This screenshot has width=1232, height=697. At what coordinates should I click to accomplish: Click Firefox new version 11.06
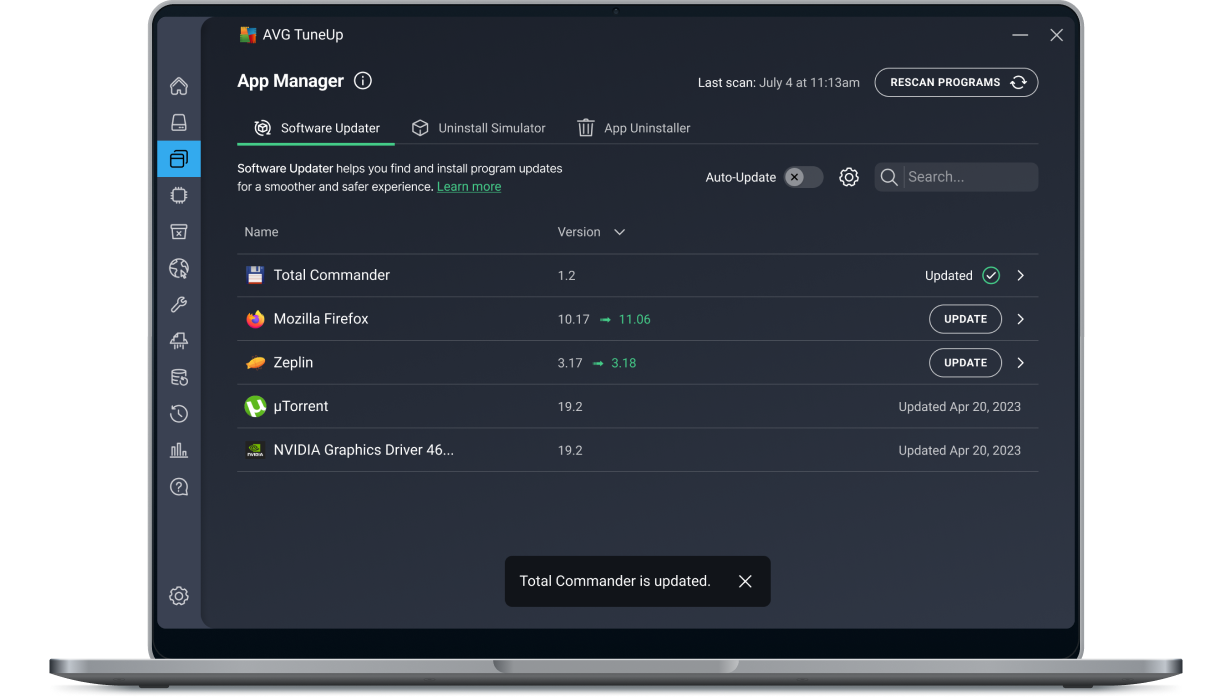pos(634,319)
